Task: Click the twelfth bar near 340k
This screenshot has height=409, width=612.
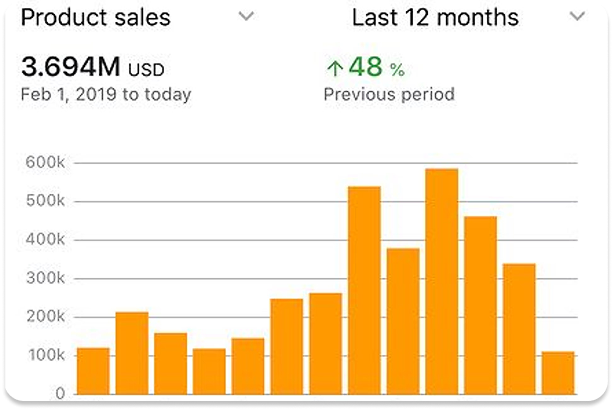Action: 519,328
